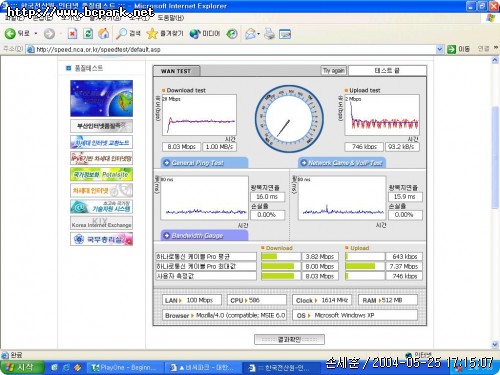Image resolution: width=500 pixels, height=375 pixels.
Task: Switch to the PlayOne taskbar window
Action: (126, 368)
